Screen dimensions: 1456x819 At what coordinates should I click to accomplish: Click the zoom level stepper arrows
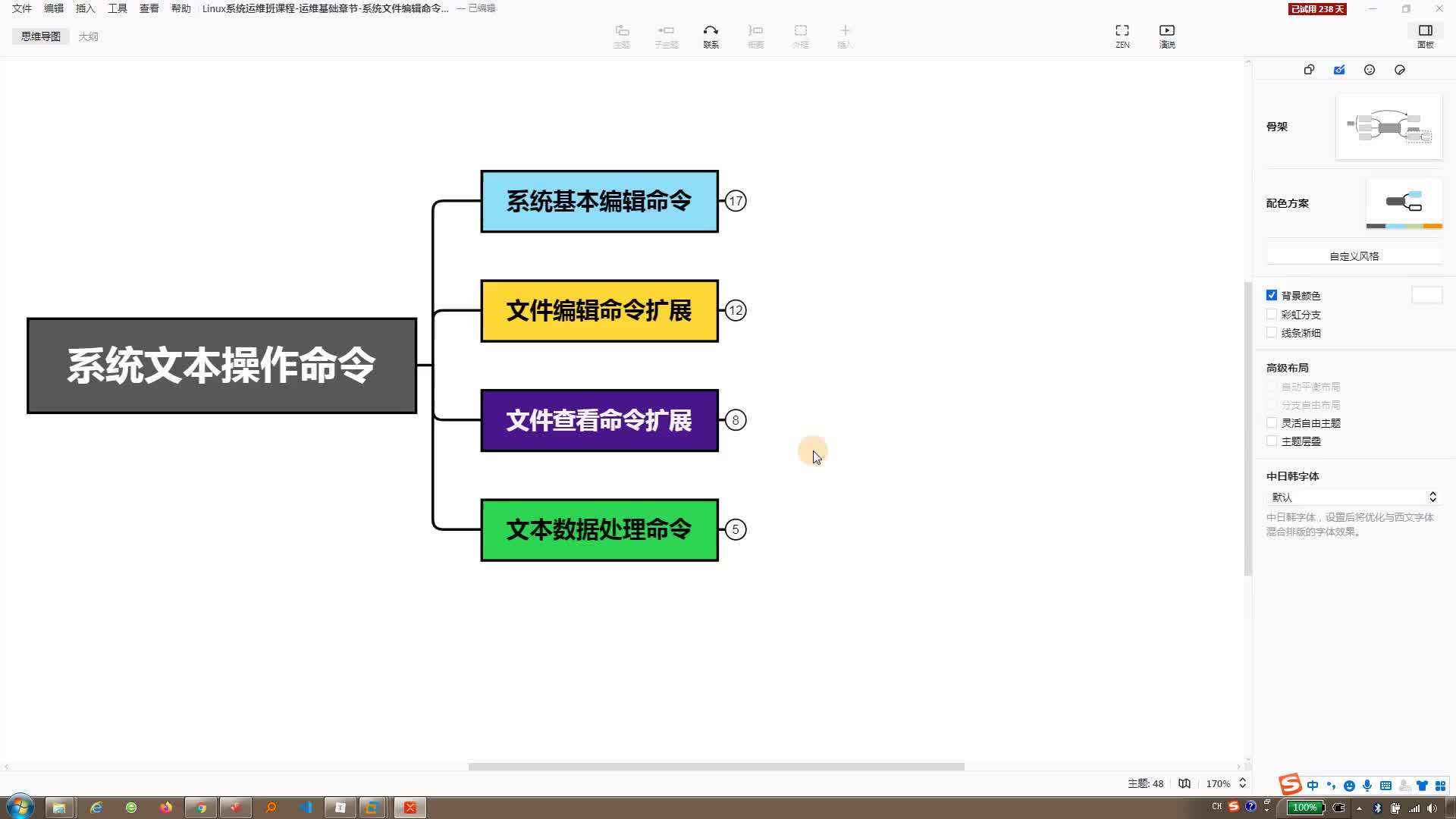1242,783
